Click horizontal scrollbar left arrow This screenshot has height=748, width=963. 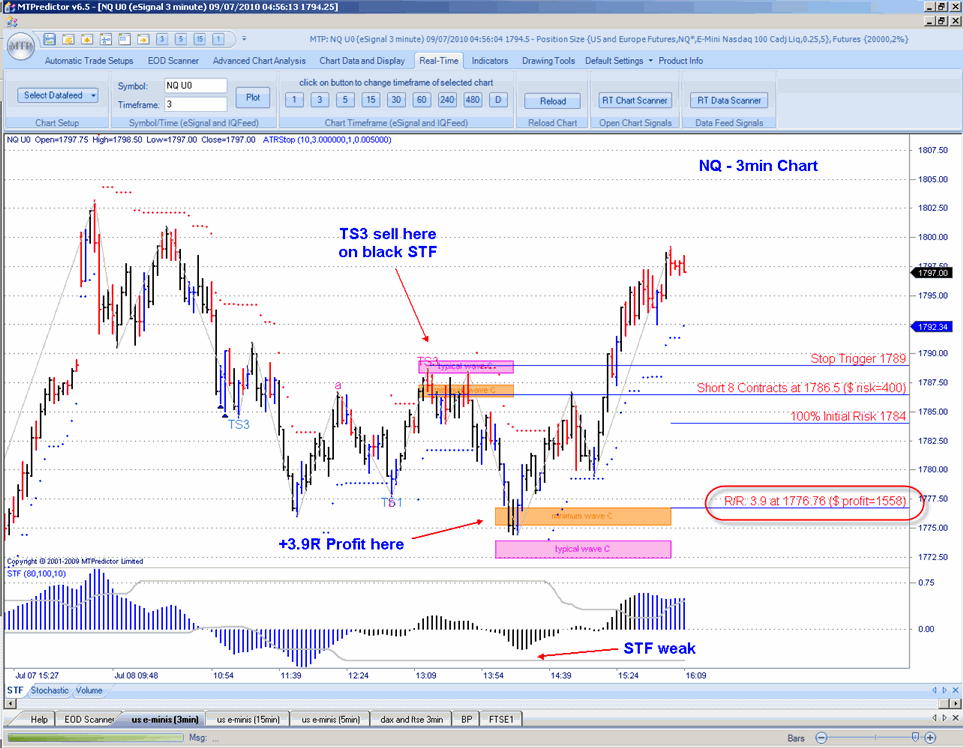pyautogui.click(x=10, y=703)
